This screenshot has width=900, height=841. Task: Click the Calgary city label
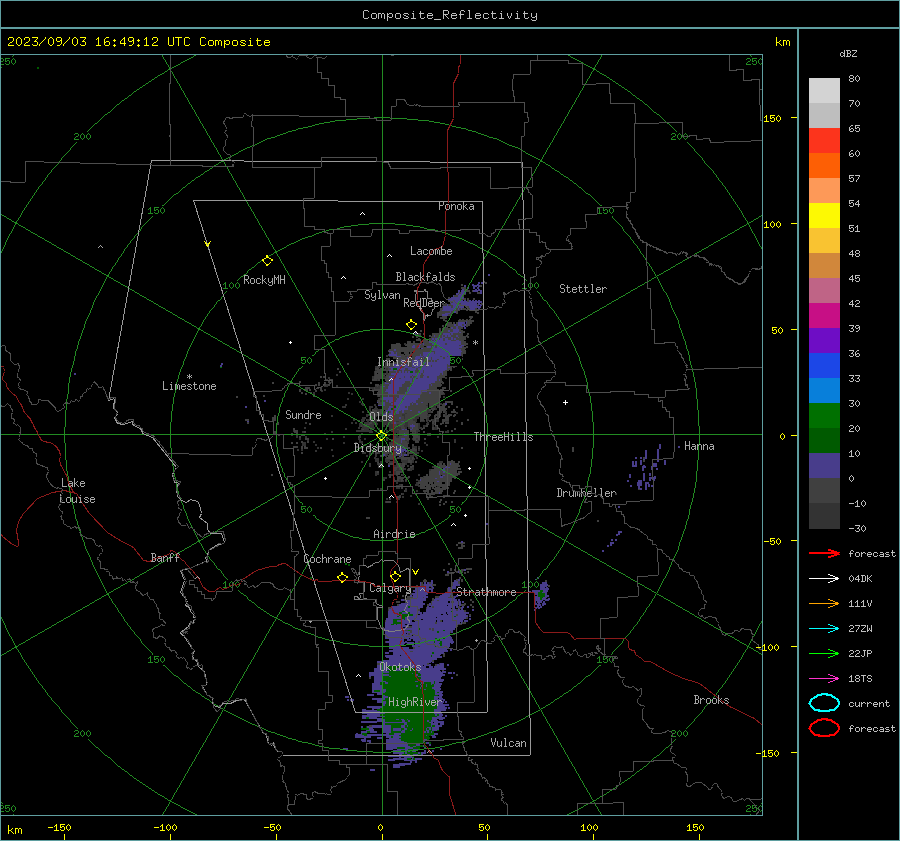tap(390, 588)
